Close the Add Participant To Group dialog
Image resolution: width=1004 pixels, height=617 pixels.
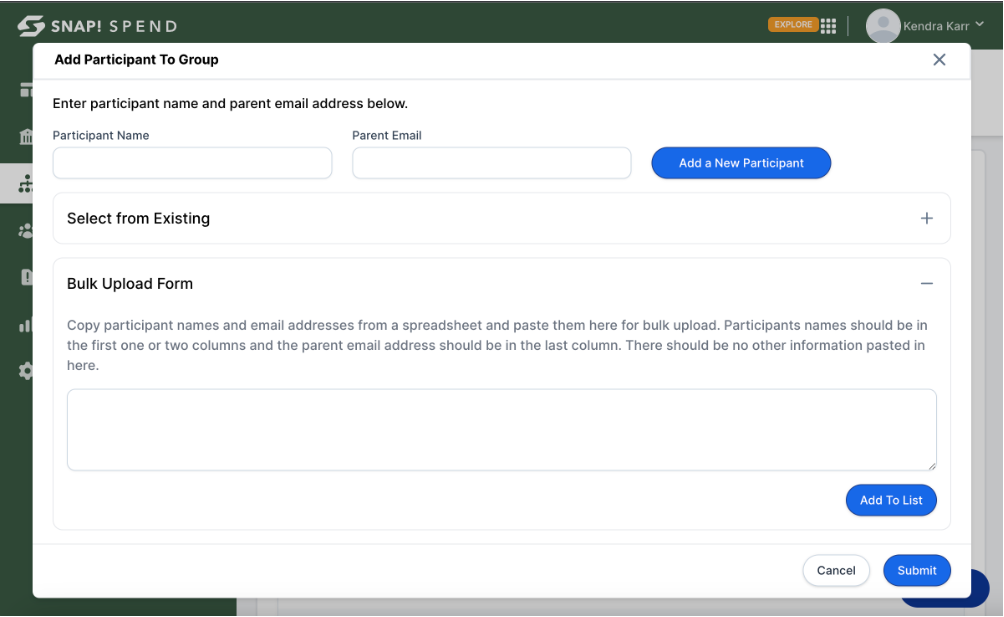939,60
